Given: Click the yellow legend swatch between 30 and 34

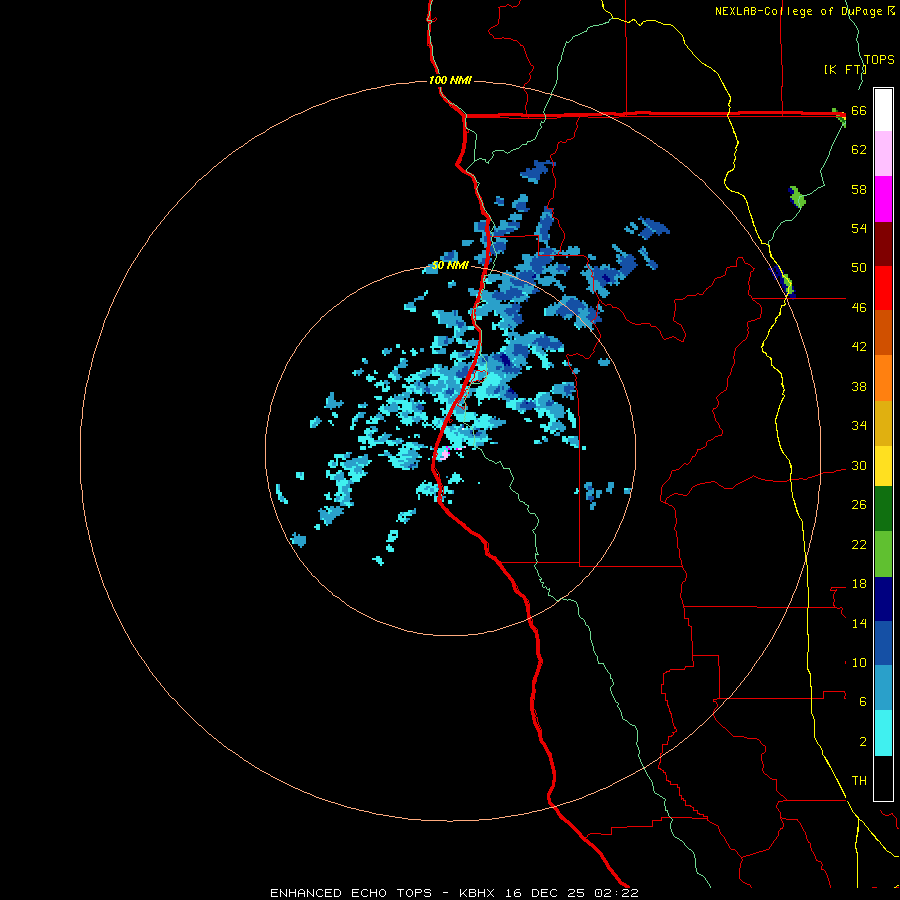Looking at the screenshot, I should click(x=883, y=466).
